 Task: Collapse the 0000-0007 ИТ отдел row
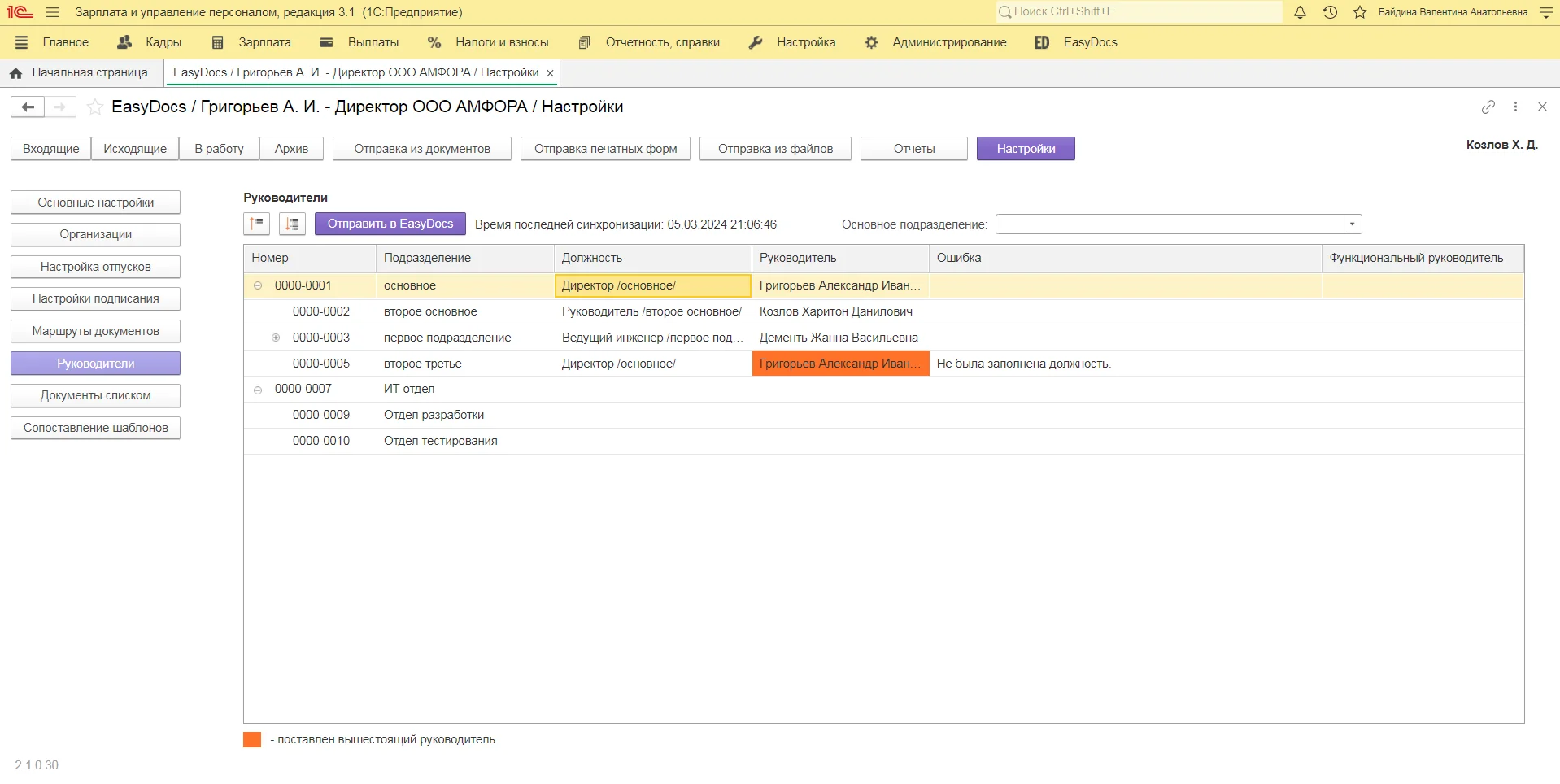click(x=258, y=390)
